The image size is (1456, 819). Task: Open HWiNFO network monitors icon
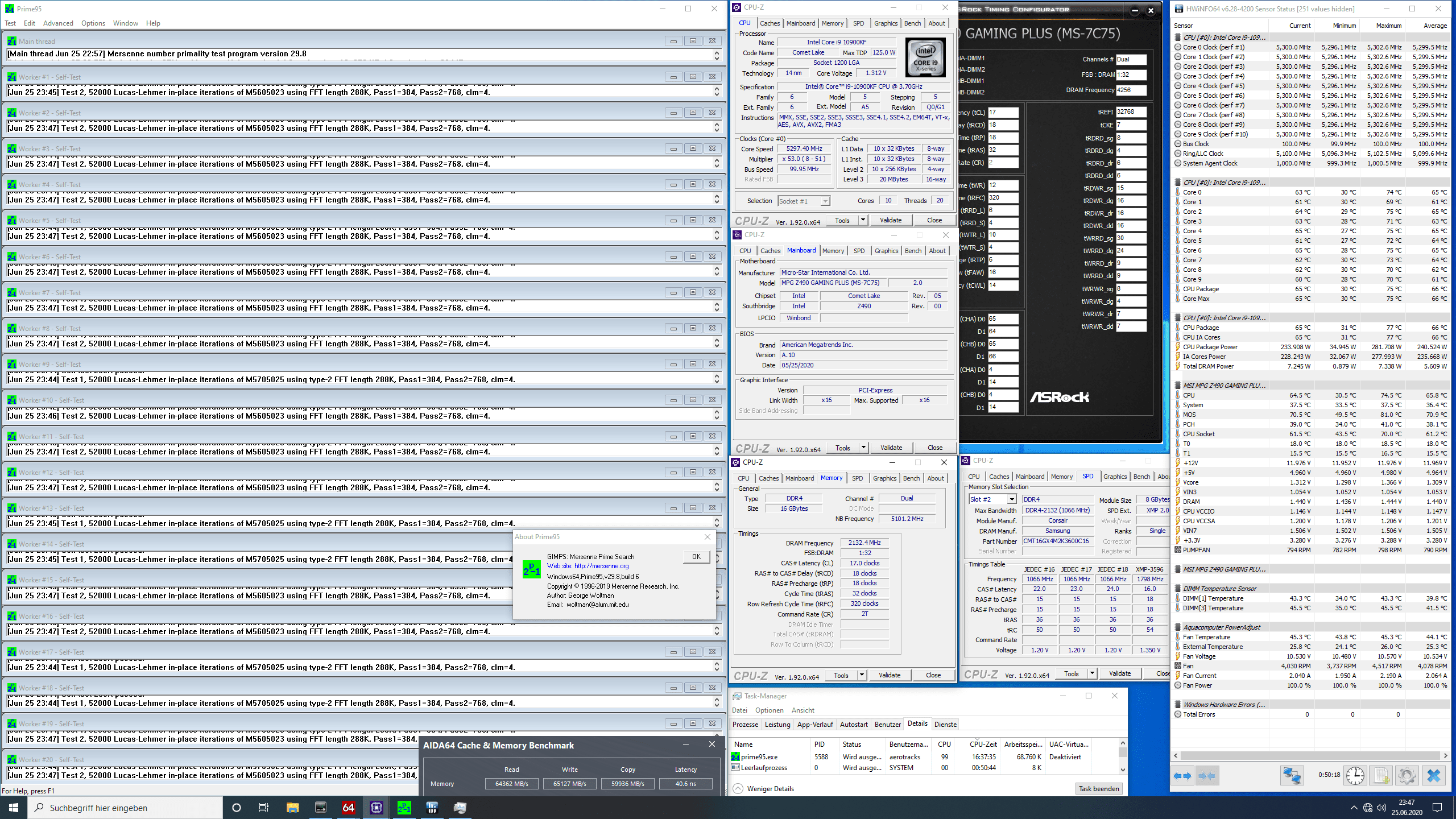pos(1292,776)
